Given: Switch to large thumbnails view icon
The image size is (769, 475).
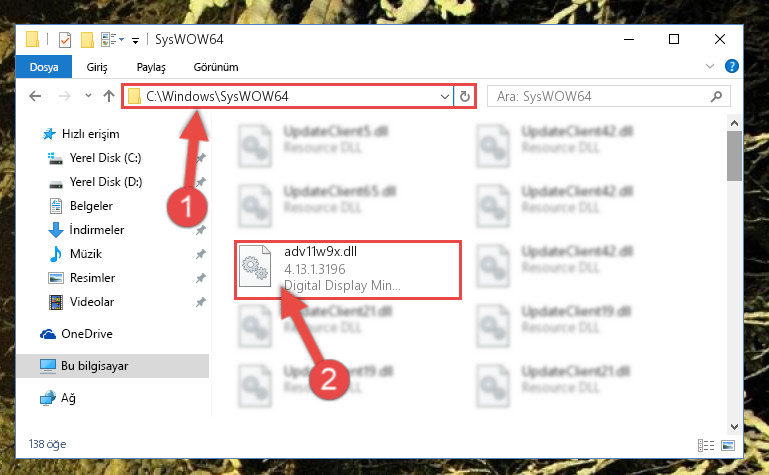Looking at the screenshot, I should point(728,445).
